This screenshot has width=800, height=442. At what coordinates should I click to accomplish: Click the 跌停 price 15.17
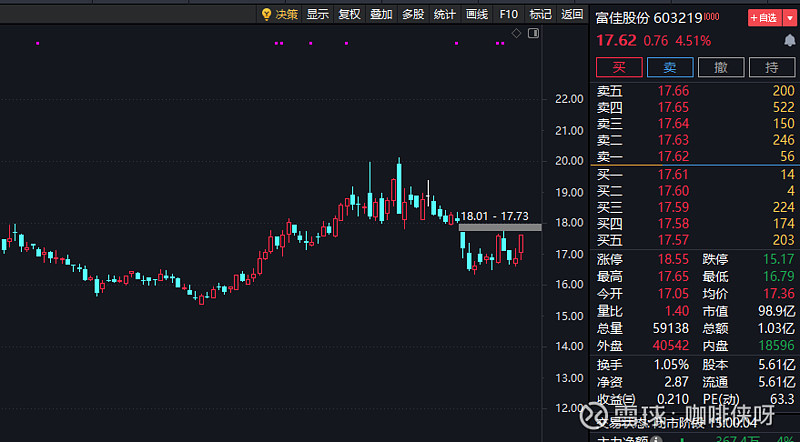click(x=779, y=259)
